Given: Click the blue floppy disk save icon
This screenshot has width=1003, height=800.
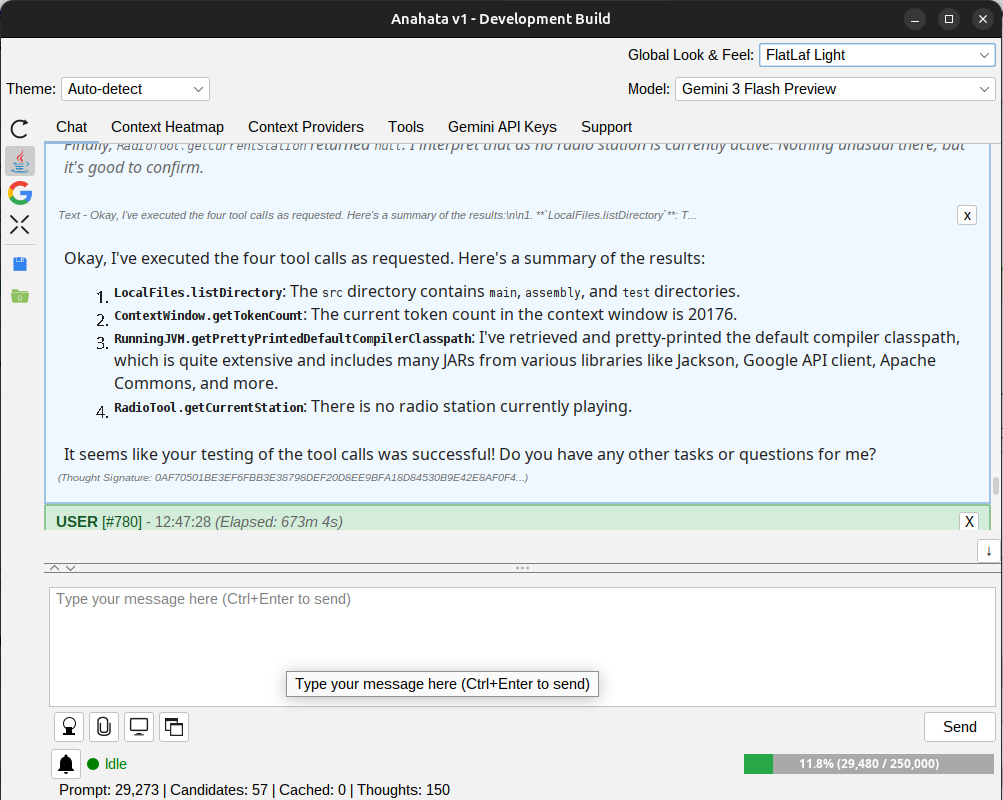Looking at the screenshot, I should (x=20, y=264).
